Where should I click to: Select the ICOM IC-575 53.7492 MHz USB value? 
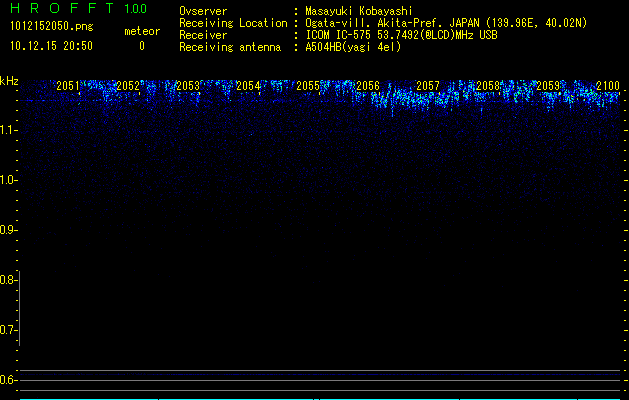point(401,35)
